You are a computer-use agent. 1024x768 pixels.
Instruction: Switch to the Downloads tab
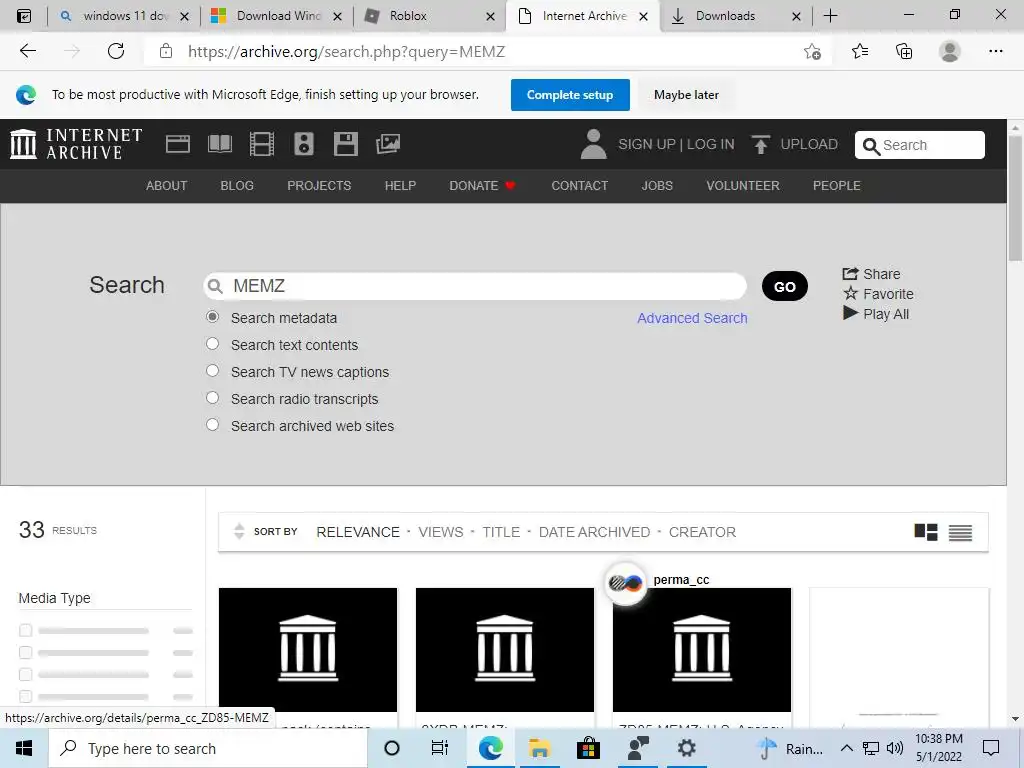(736, 16)
